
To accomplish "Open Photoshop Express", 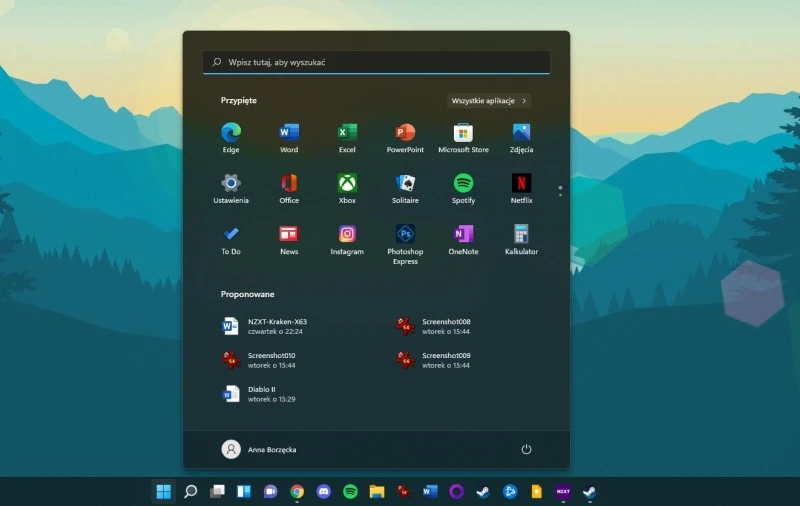I will [x=405, y=244].
